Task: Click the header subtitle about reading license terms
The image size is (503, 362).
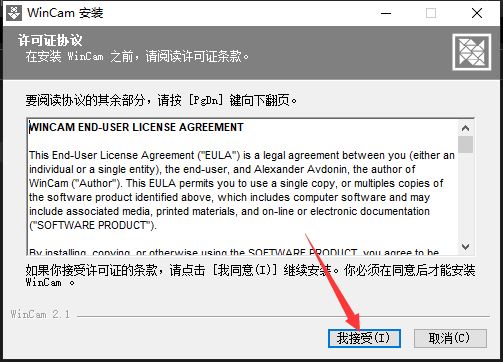Action: coord(137,56)
